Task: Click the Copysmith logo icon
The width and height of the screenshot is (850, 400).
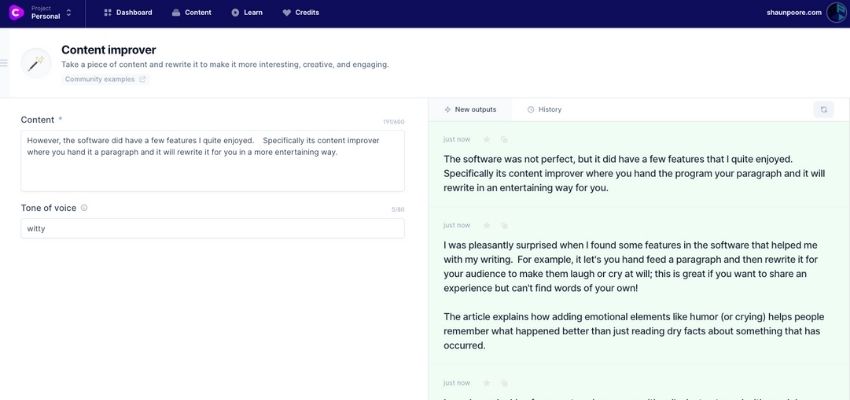Action: [x=16, y=12]
